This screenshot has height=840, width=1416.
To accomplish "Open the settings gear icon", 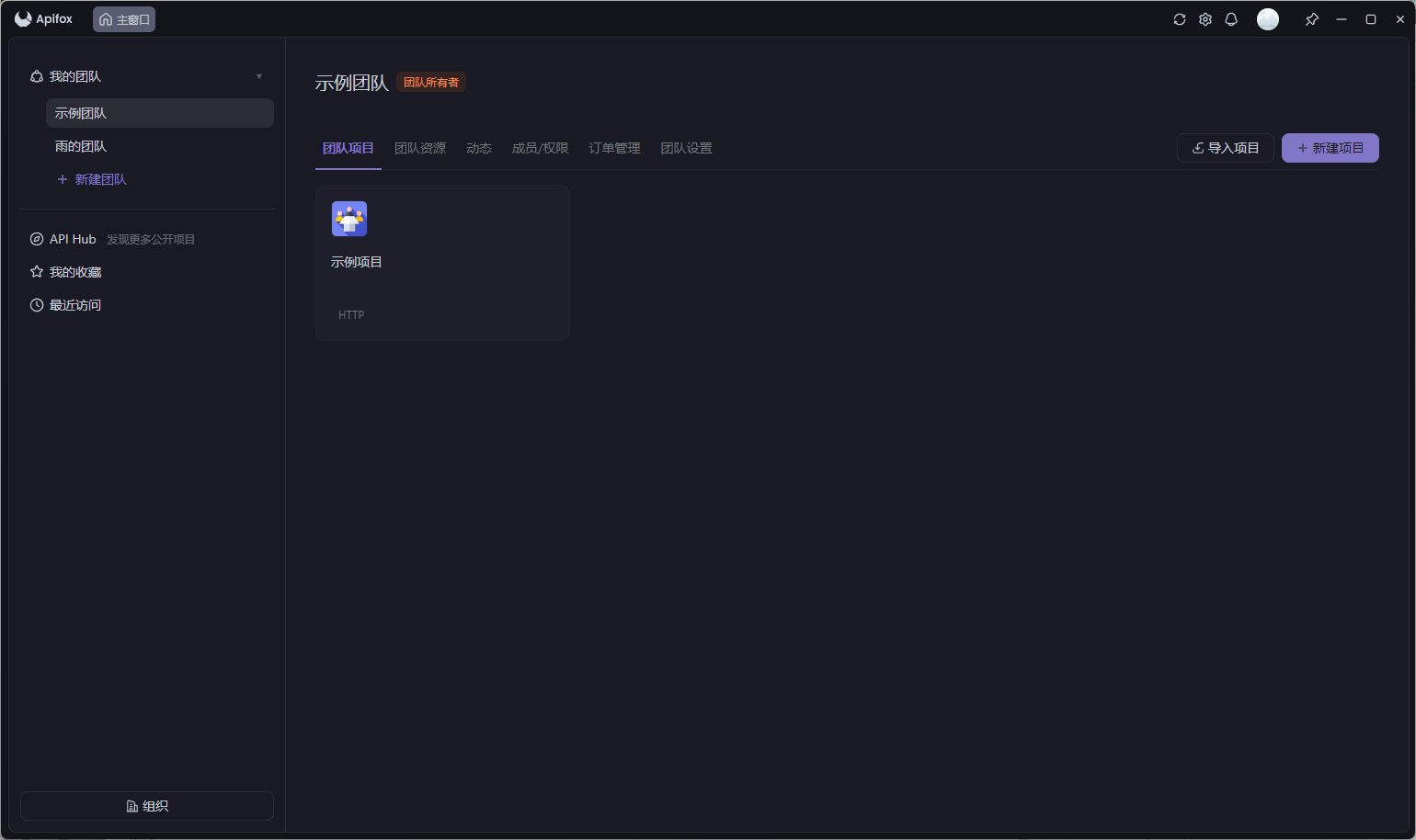I will pos(1205,18).
